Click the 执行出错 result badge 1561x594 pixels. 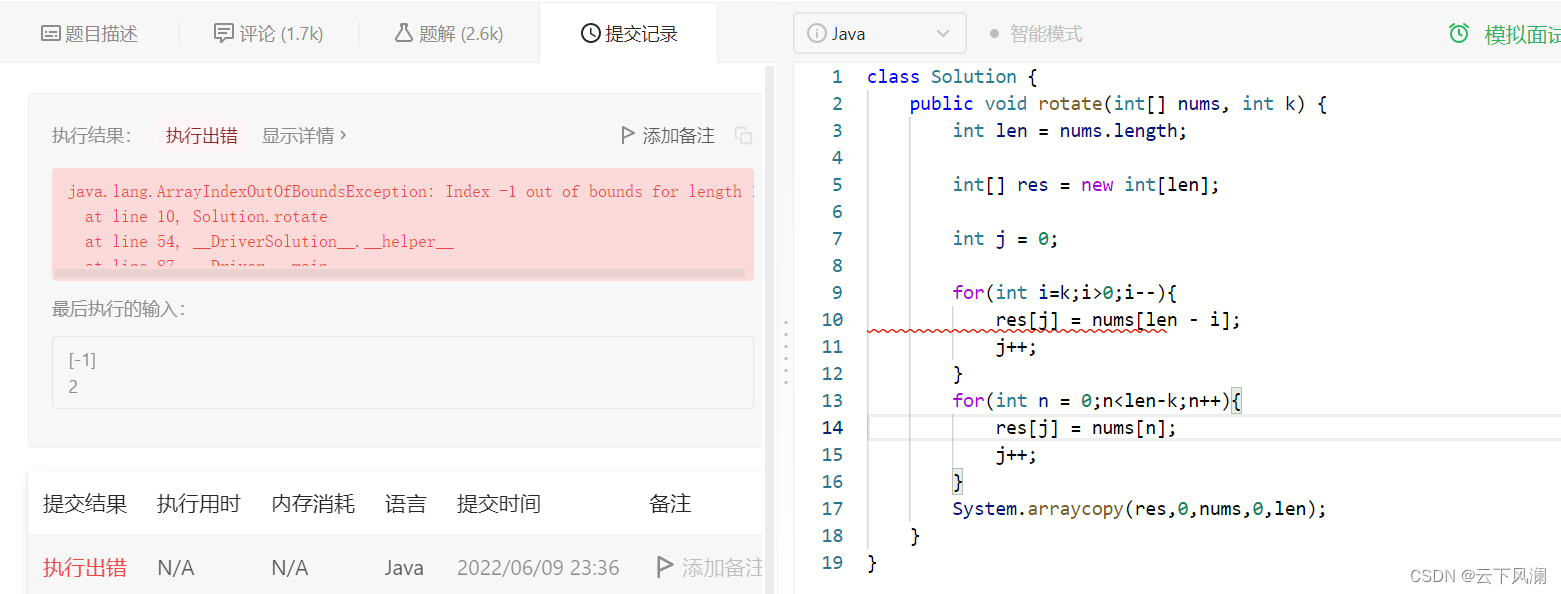point(202,136)
